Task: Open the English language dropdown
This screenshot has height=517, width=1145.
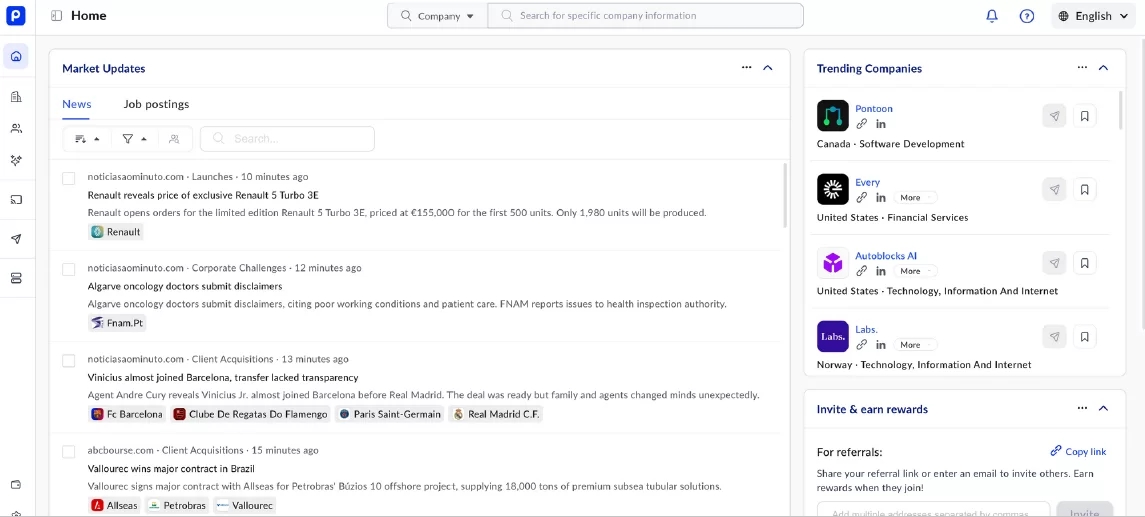Action: tap(1094, 16)
